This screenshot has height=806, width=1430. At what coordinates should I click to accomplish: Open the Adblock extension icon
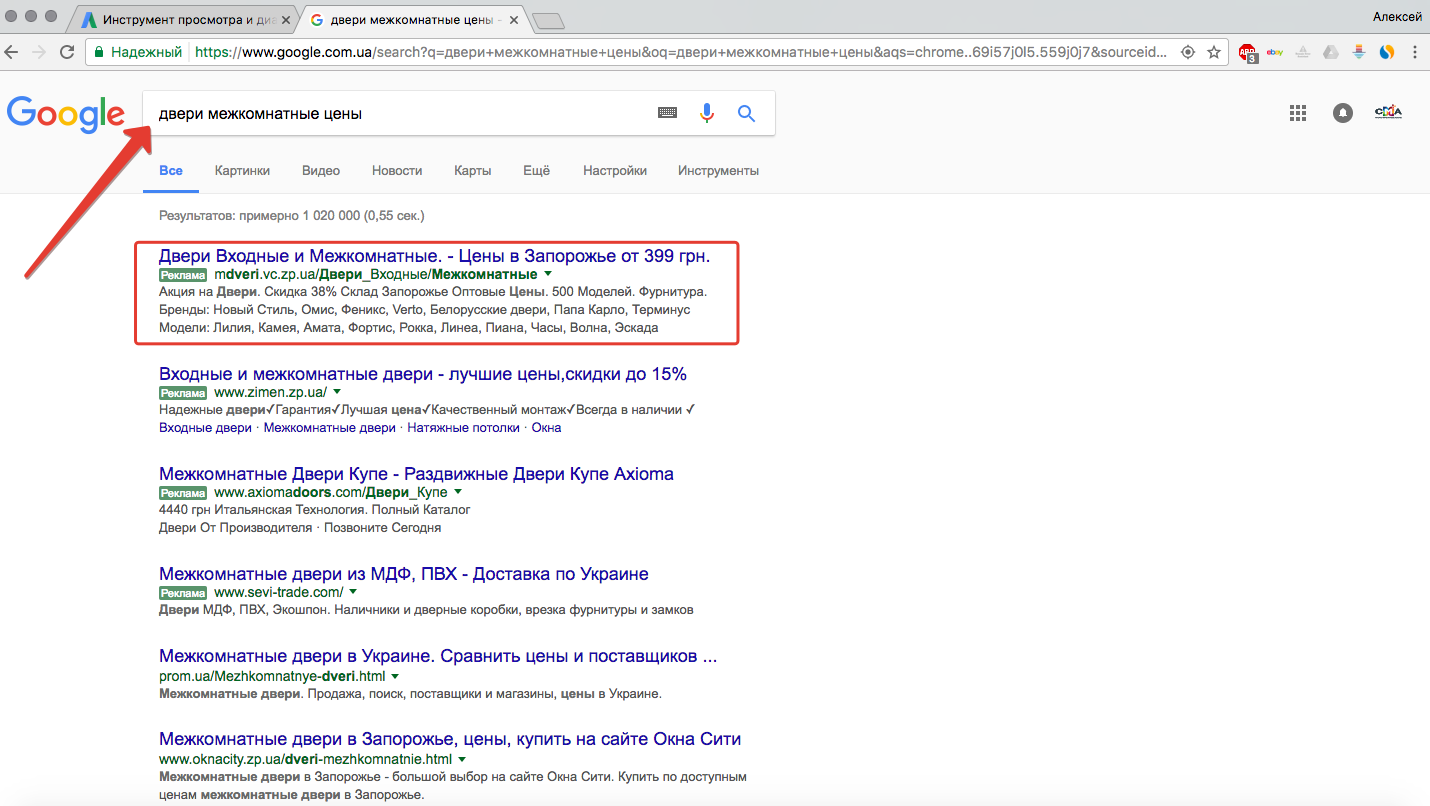click(x=1248, y=53)
